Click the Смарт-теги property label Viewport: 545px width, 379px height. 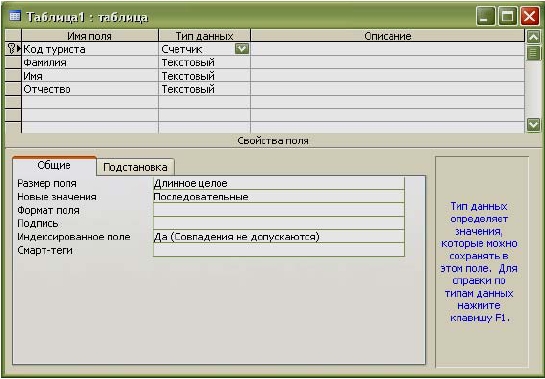point(45,250)
